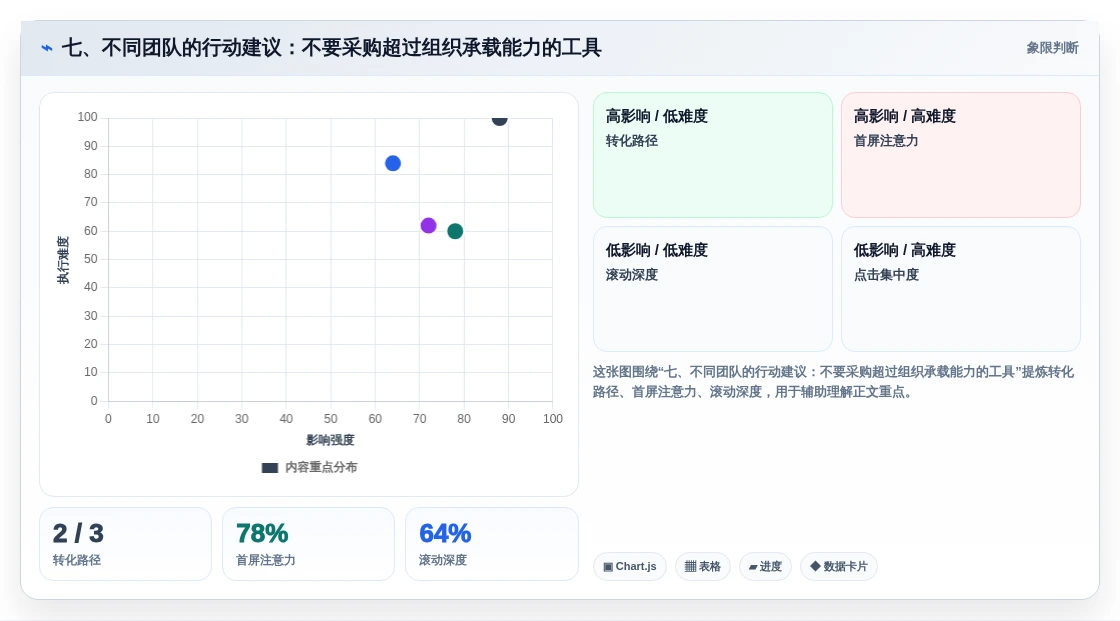The width and height of the screenshot is (1120, 621).
Task: Click the 64% 滚动深度 stat card
Action: point(491,544)
